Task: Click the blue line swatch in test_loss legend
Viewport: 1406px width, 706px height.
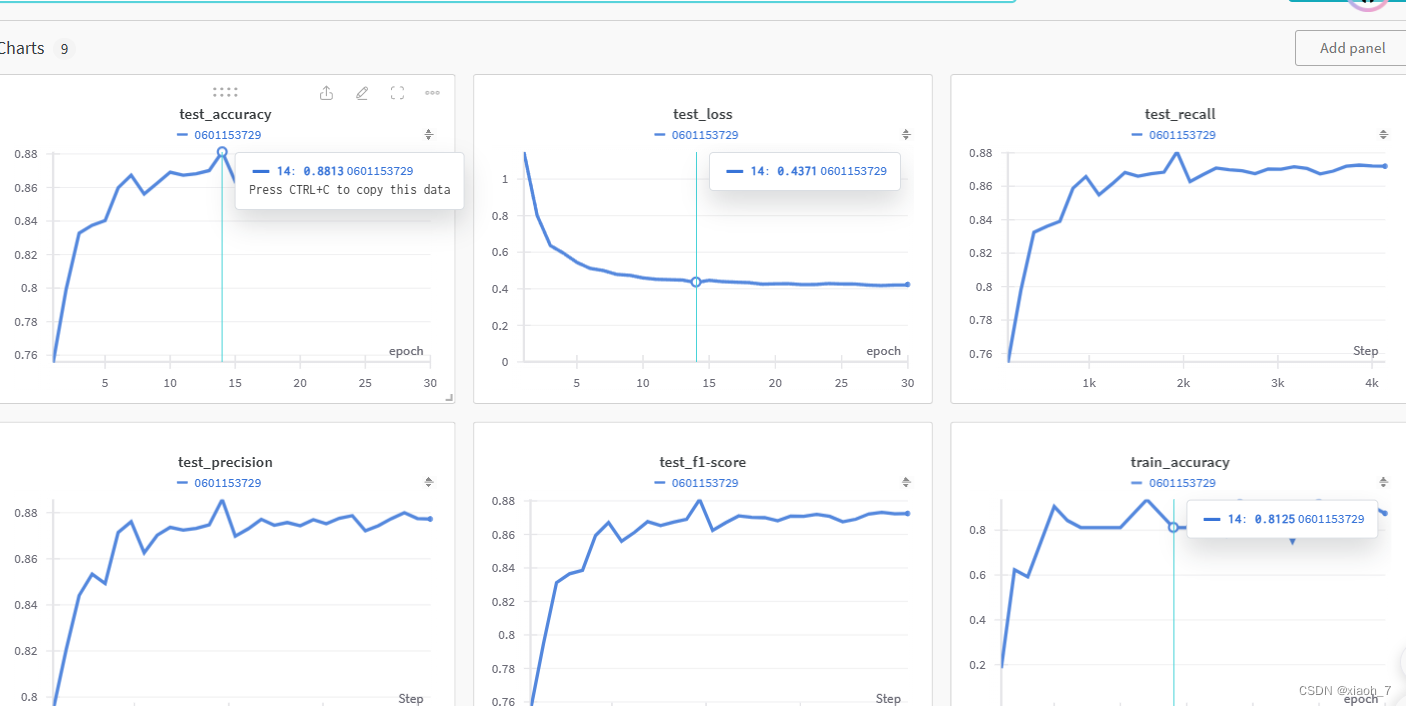Action: click(x=660, y=135)
